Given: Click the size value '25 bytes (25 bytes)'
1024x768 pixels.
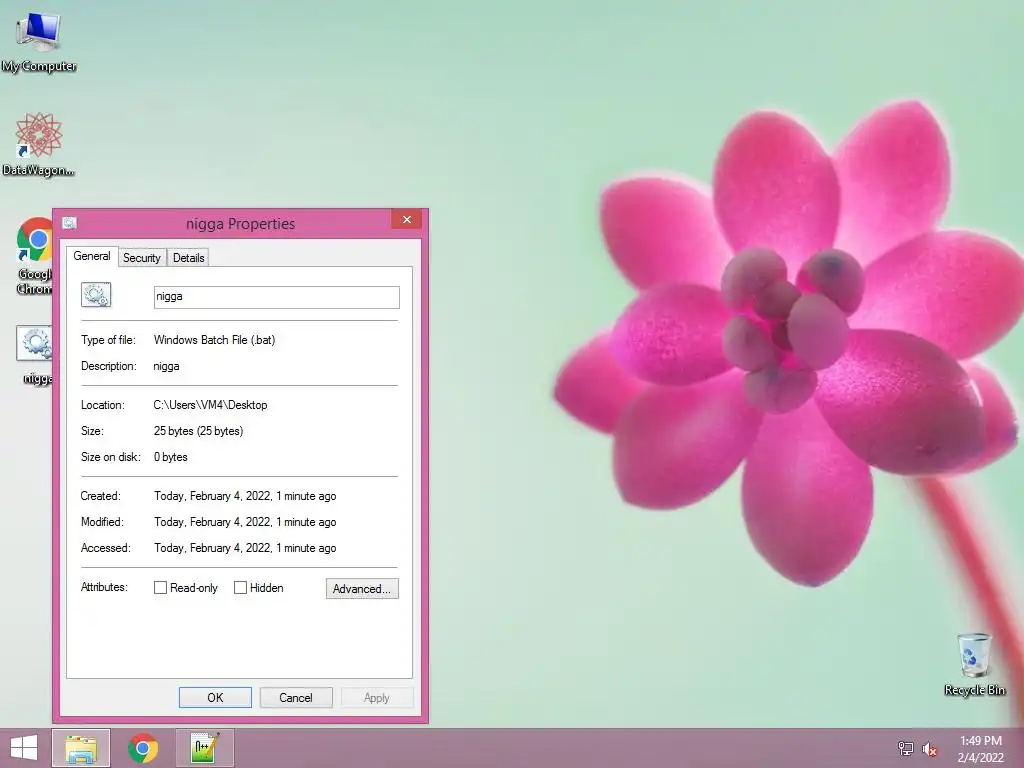Looking at the screenshot, I should coord(199,431).
